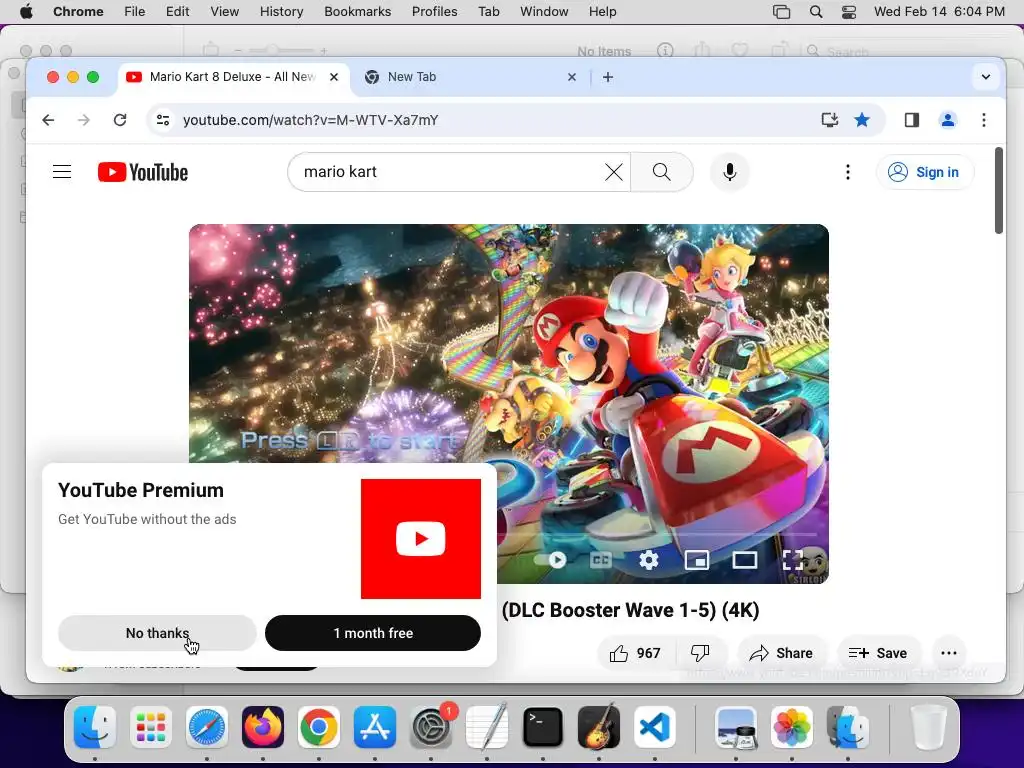View site information in address bar
This screenshot has width=1024, height=768.
pos(163,120)
